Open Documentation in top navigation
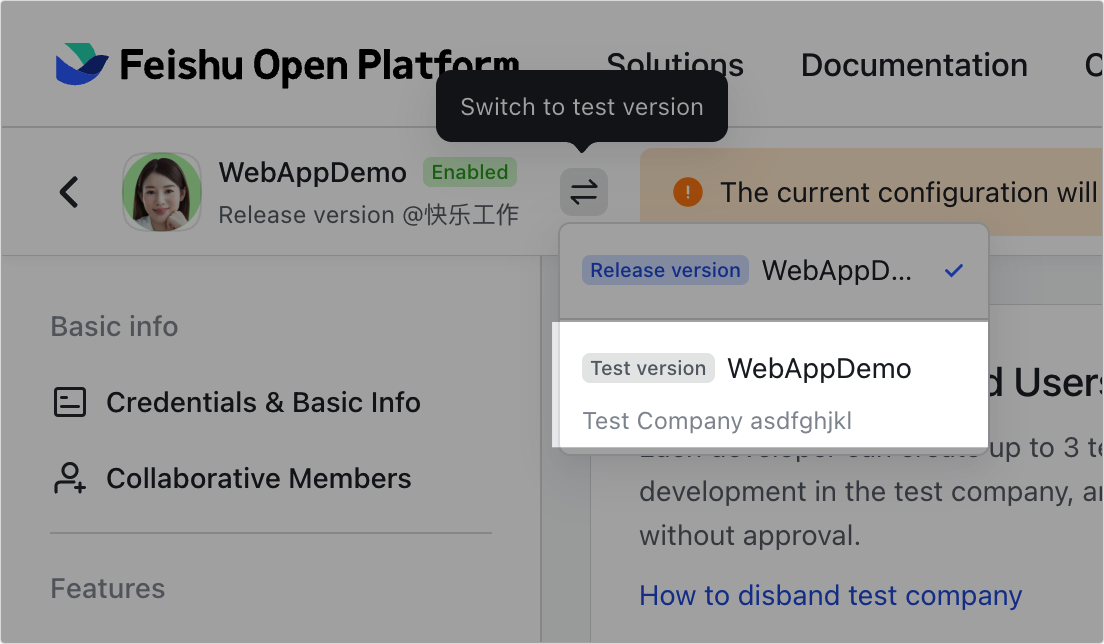Viewport: 1104px width, 644px height. [914, 65]
